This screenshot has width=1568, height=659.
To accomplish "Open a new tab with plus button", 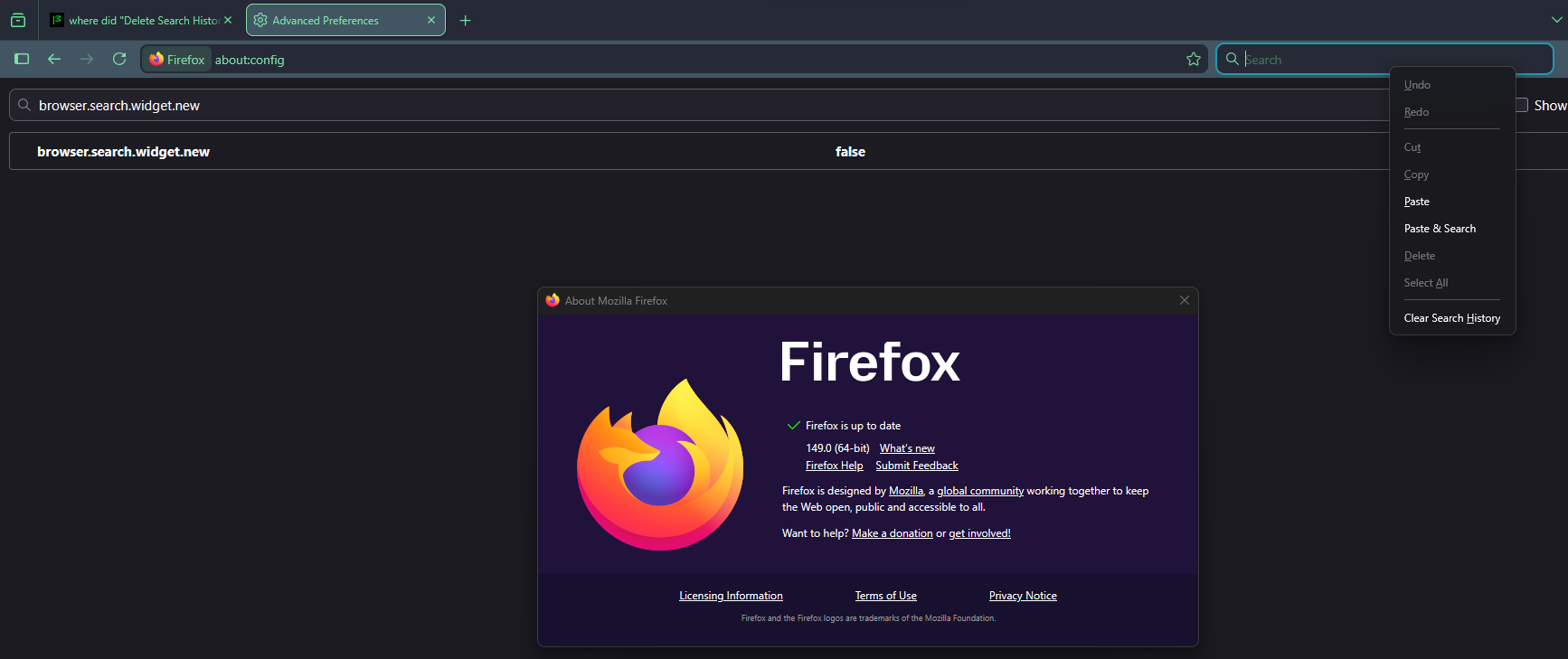I will pos(466,20).
